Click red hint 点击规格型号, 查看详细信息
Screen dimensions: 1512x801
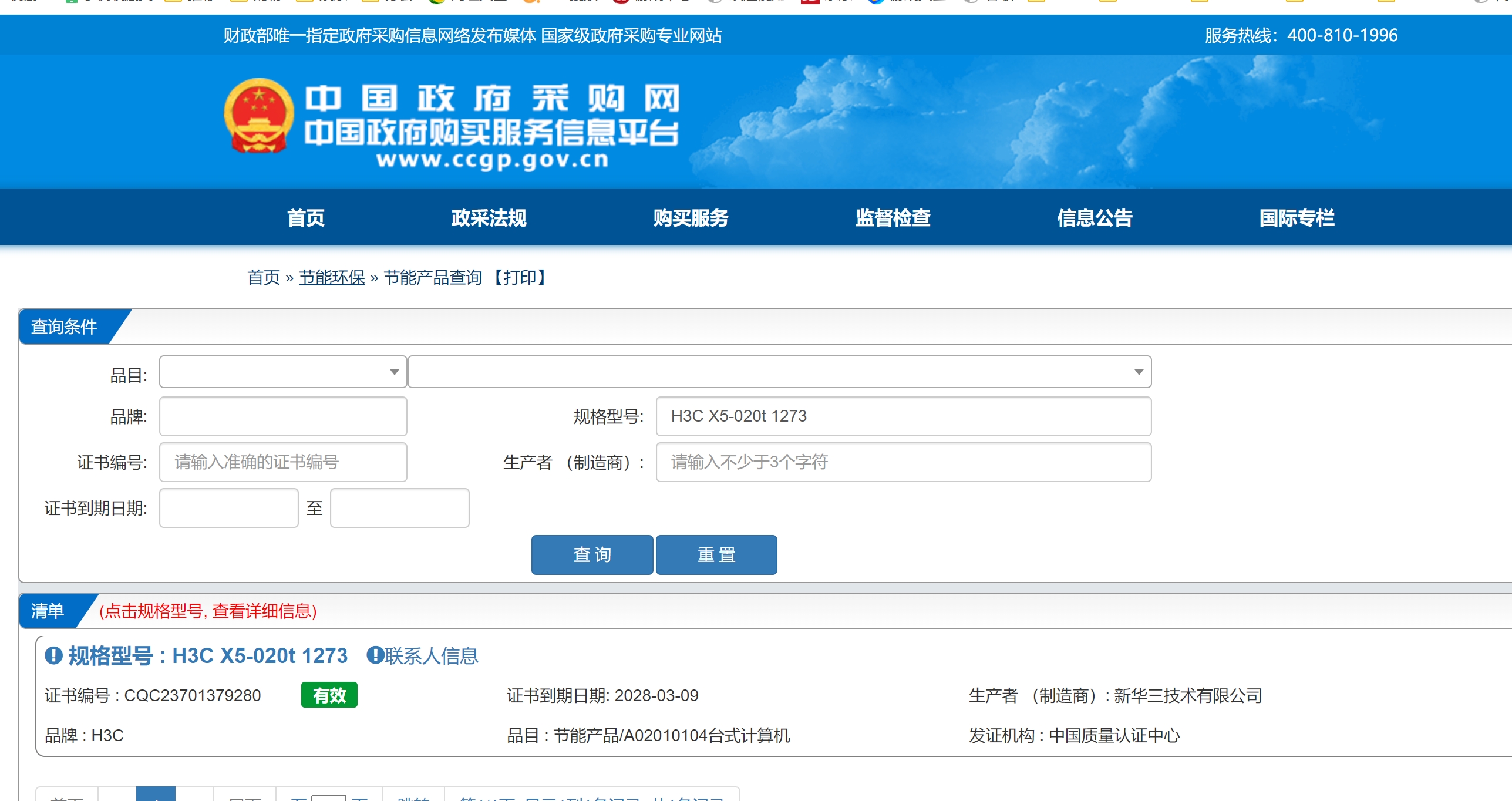coord(208,611)
